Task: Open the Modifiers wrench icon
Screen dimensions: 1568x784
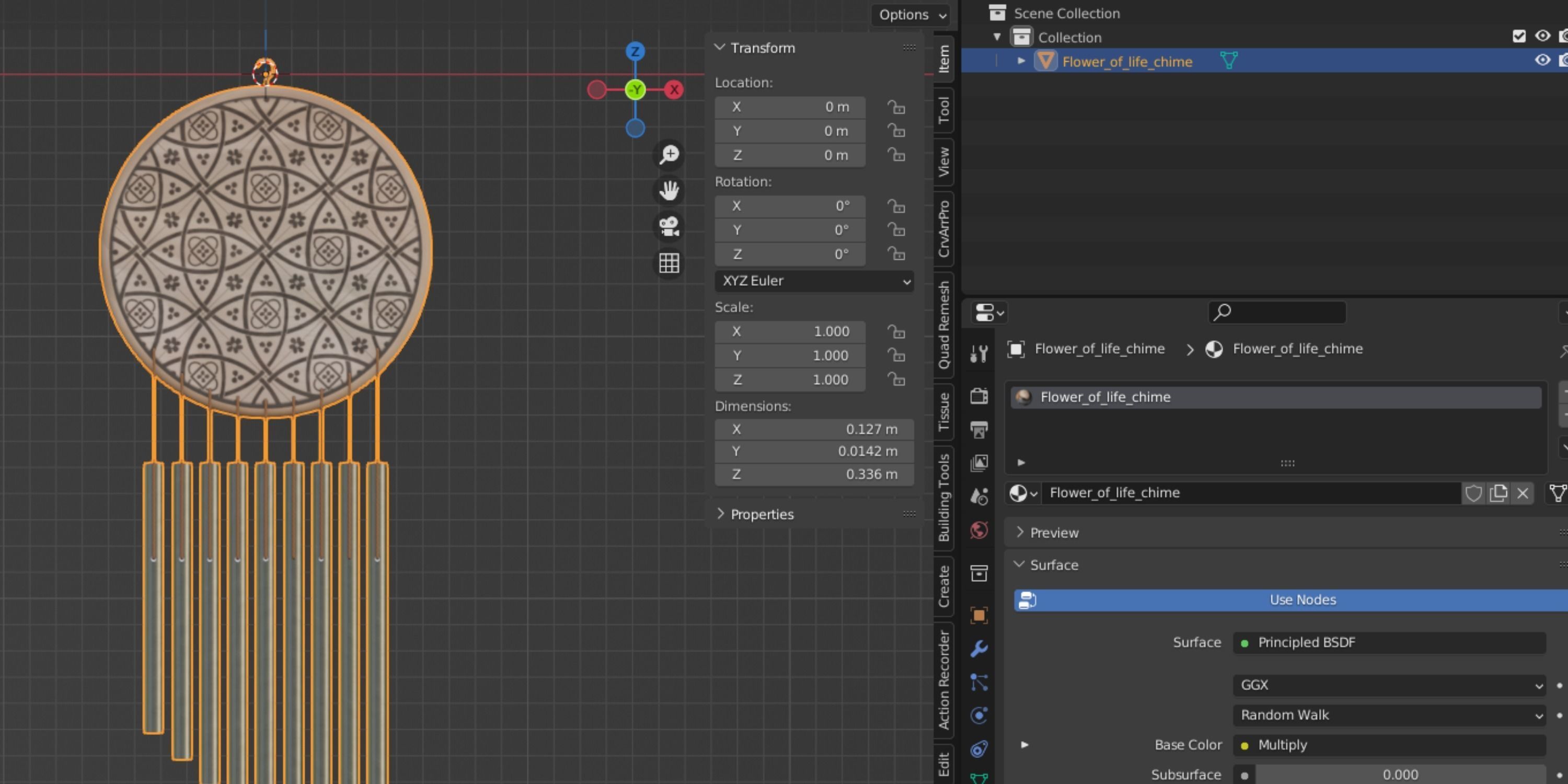Action: tap(979, 649)
